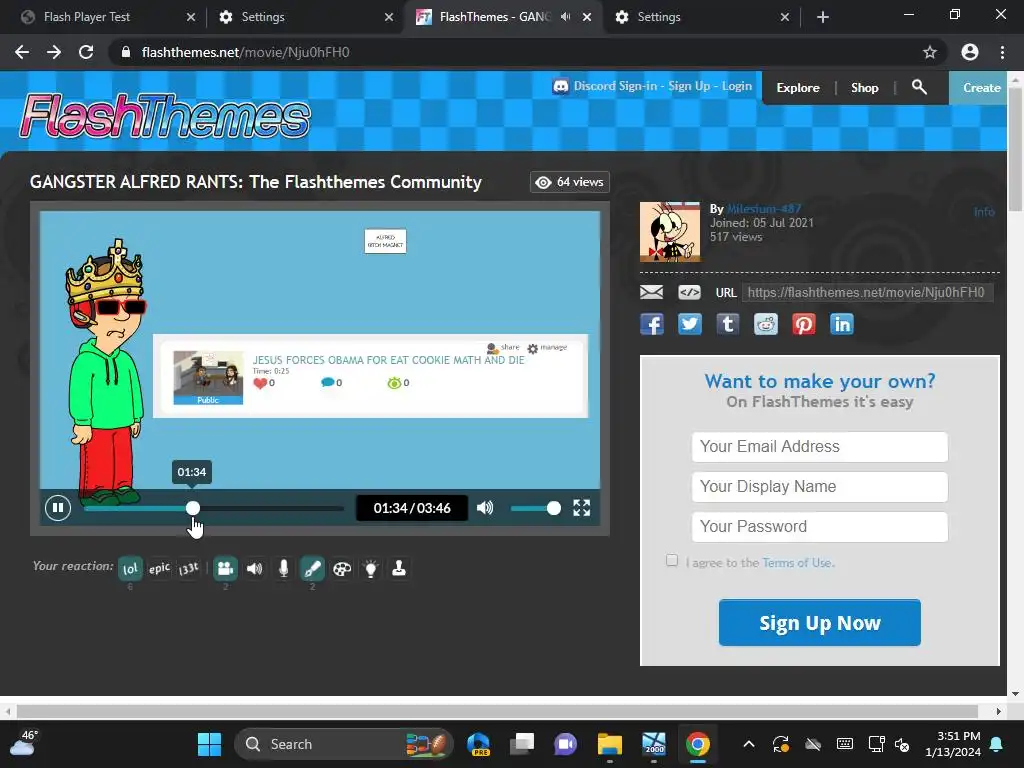Share the movie on Twitter
The width and height of the screenshot is (1024, 768).
690,324
